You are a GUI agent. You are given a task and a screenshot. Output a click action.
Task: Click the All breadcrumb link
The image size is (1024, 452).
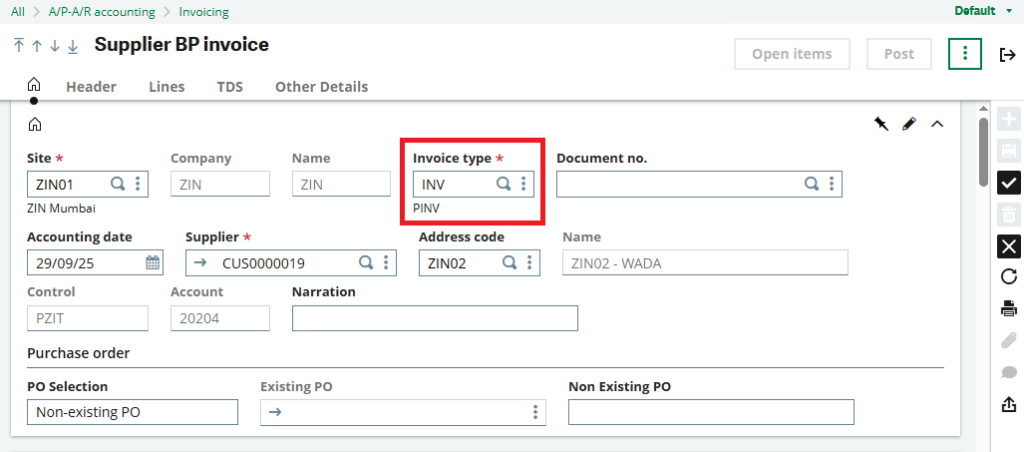coord(18,12)
